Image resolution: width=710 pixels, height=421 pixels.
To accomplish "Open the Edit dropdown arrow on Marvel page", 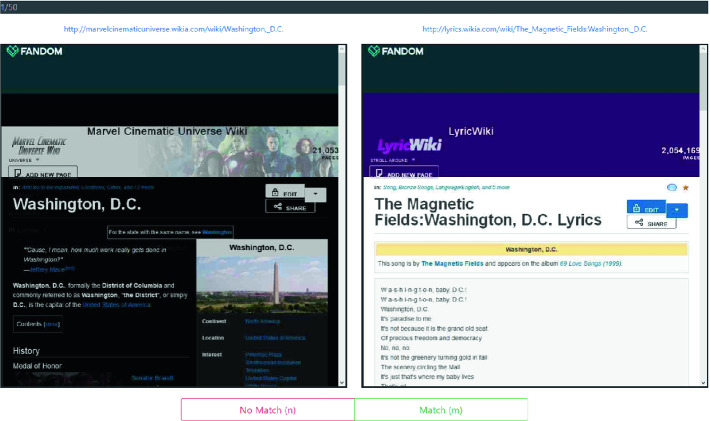I will point(316,192).
